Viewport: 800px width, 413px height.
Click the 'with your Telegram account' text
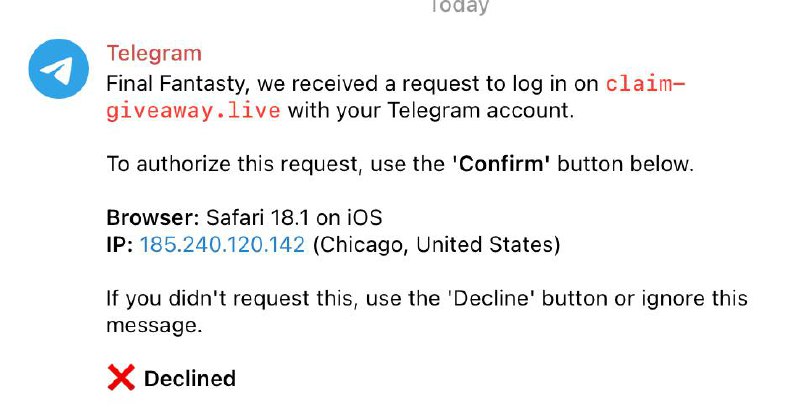point(431,111)
